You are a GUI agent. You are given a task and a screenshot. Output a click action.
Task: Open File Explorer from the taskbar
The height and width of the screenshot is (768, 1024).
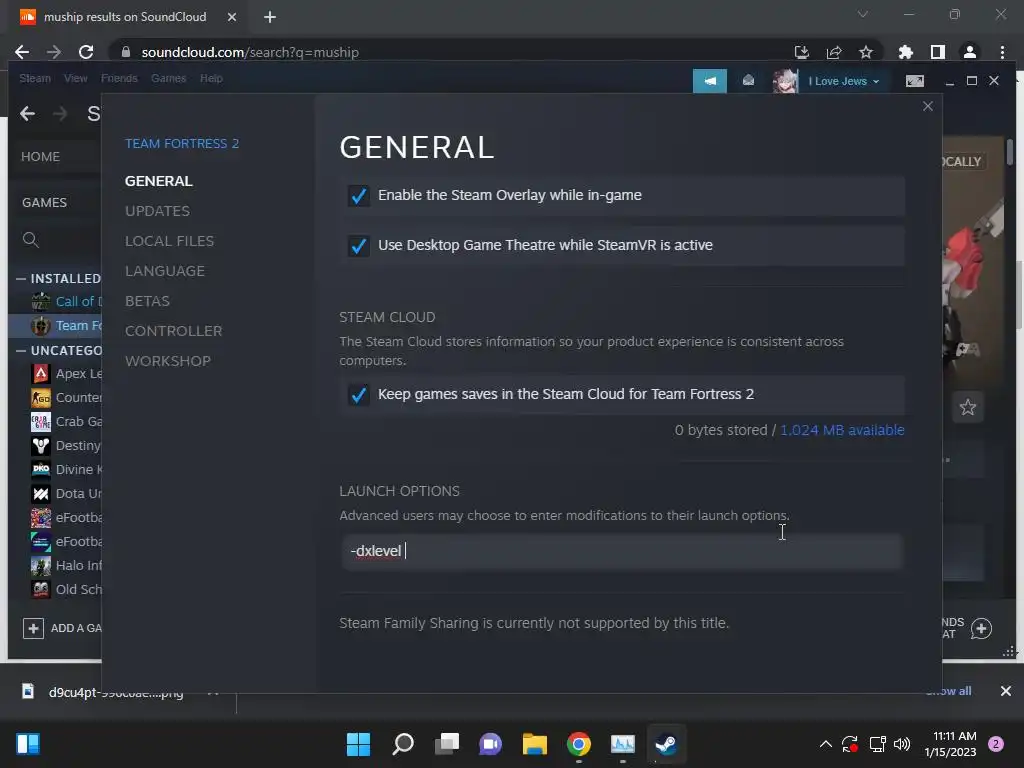coord(534,744)
